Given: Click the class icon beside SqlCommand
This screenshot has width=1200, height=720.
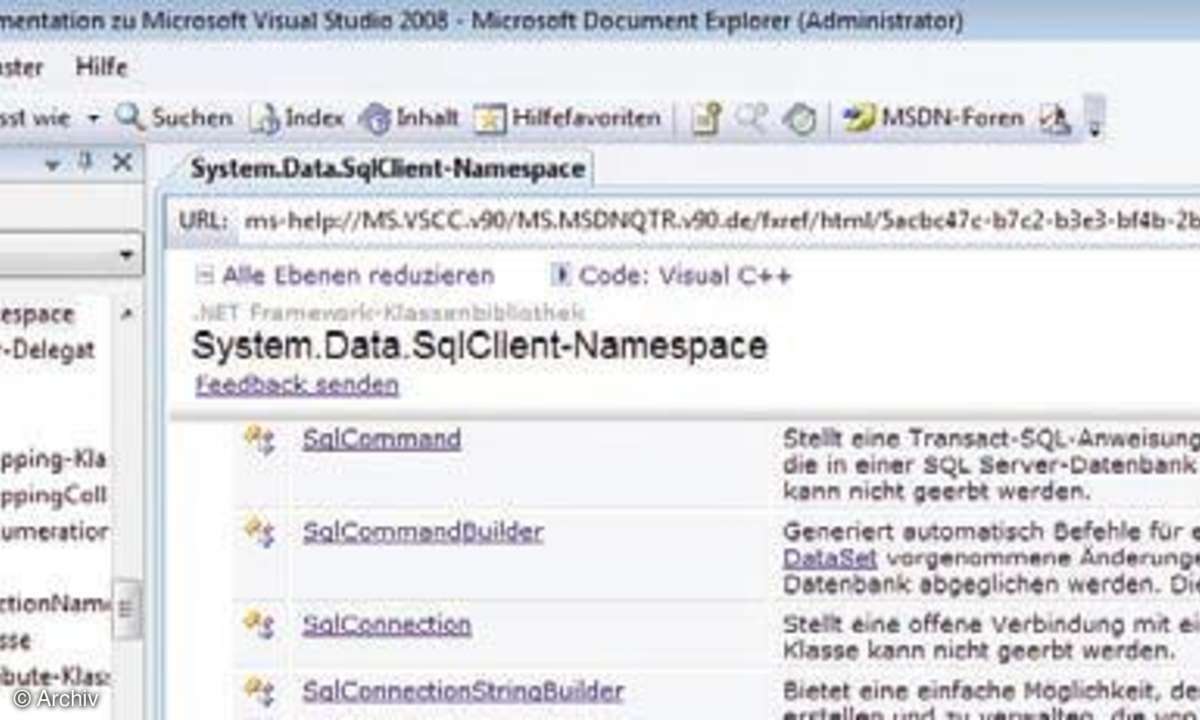Looking at the screenshot, I should (x=259, y=440).
